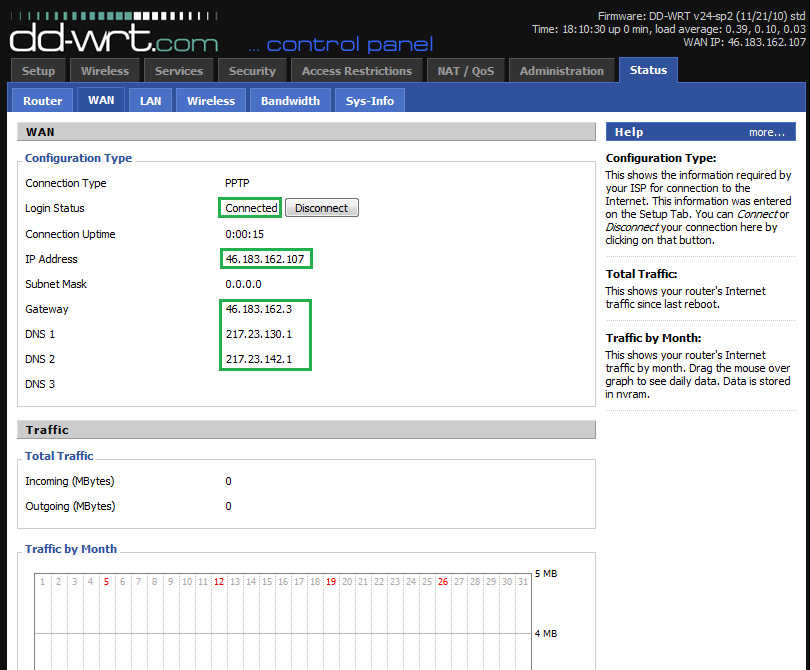Click the Help panel title

pos(629,132)
